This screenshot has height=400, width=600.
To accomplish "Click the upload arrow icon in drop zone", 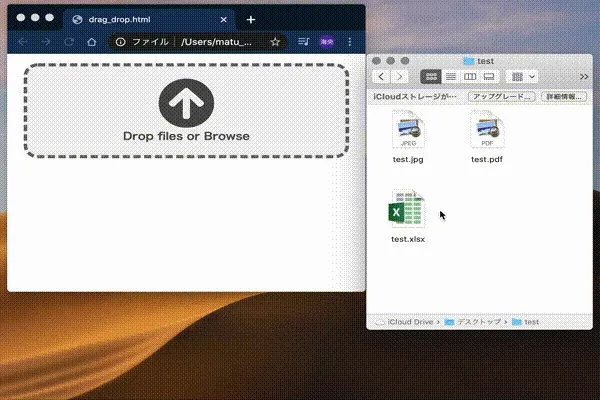I will click(x=186, y=103).
